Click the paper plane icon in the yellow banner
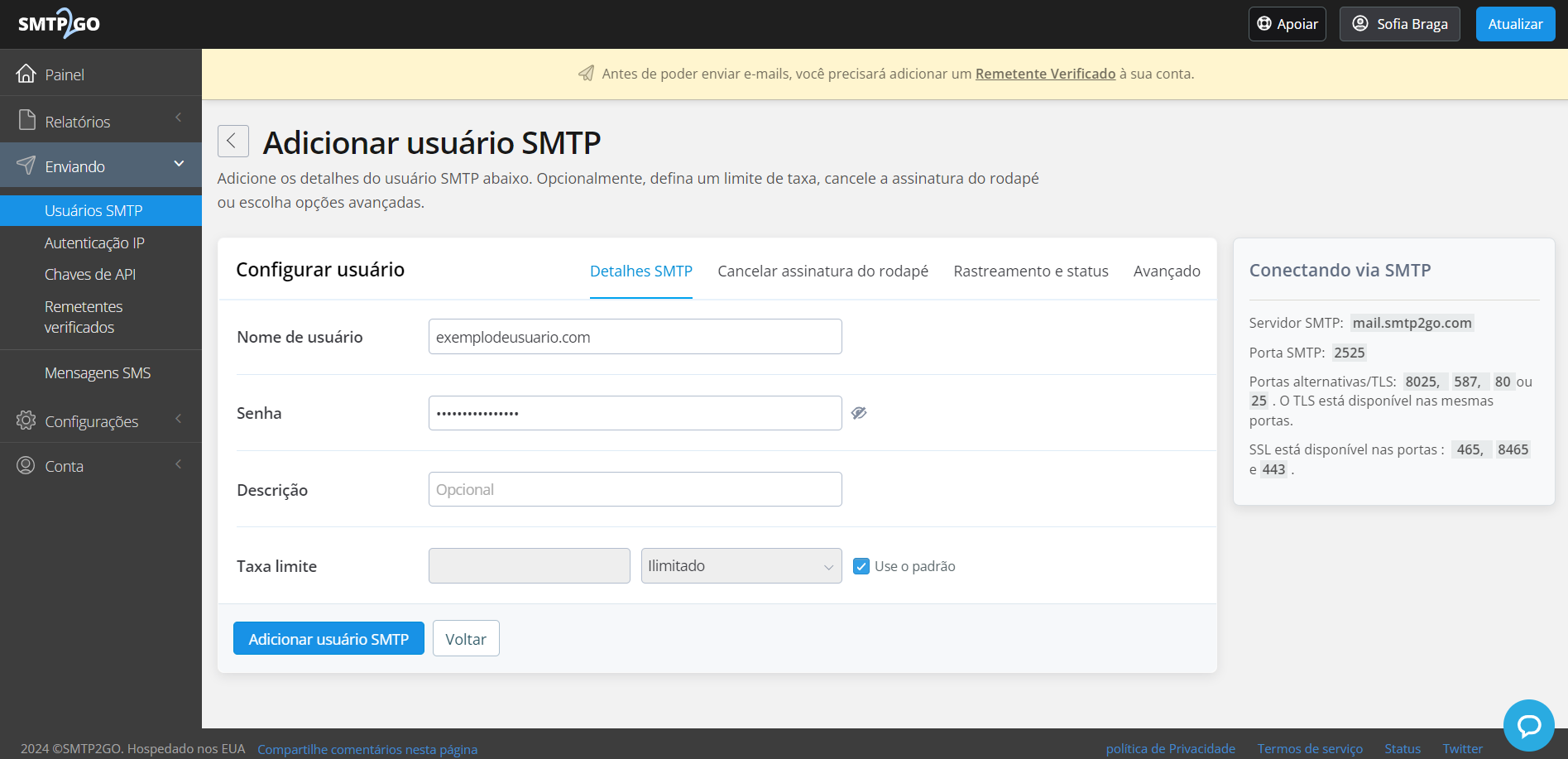Screen dimensions: 1568x759 click(x=586, y=74)
